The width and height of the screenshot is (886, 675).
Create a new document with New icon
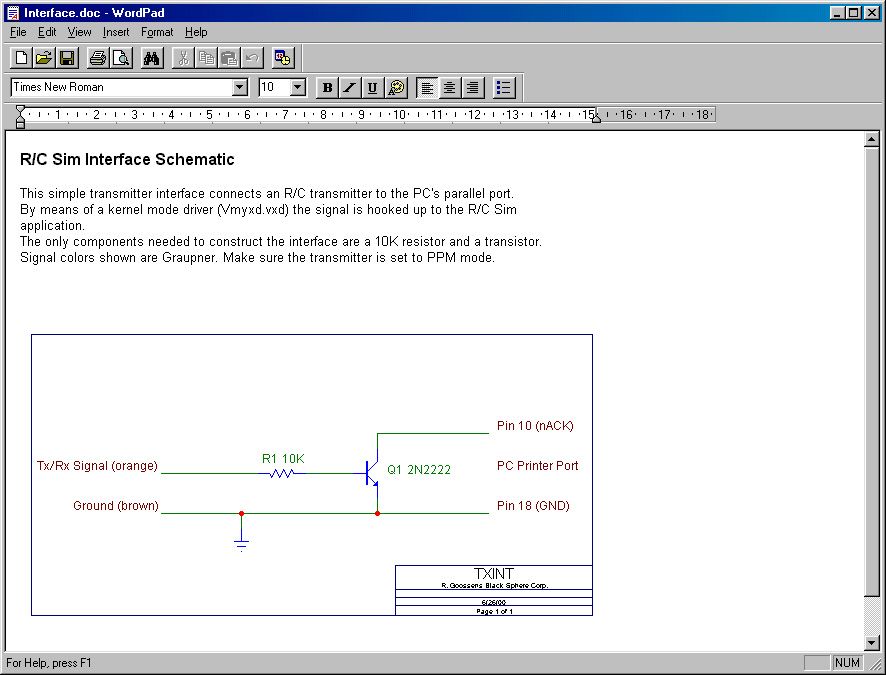[22, 58]
